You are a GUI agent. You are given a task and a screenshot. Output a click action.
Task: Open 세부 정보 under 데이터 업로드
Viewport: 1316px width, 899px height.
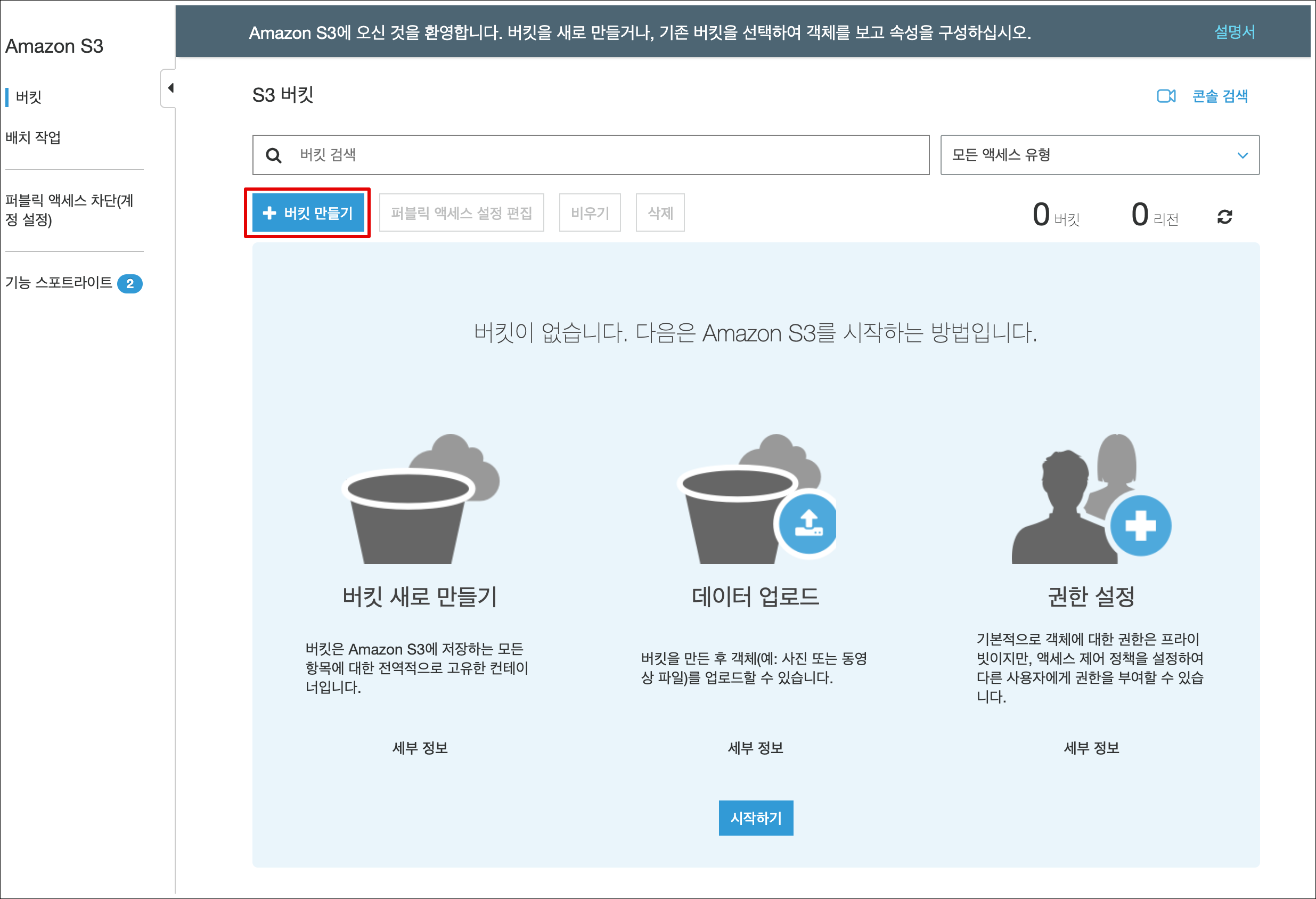click(755, 748)
